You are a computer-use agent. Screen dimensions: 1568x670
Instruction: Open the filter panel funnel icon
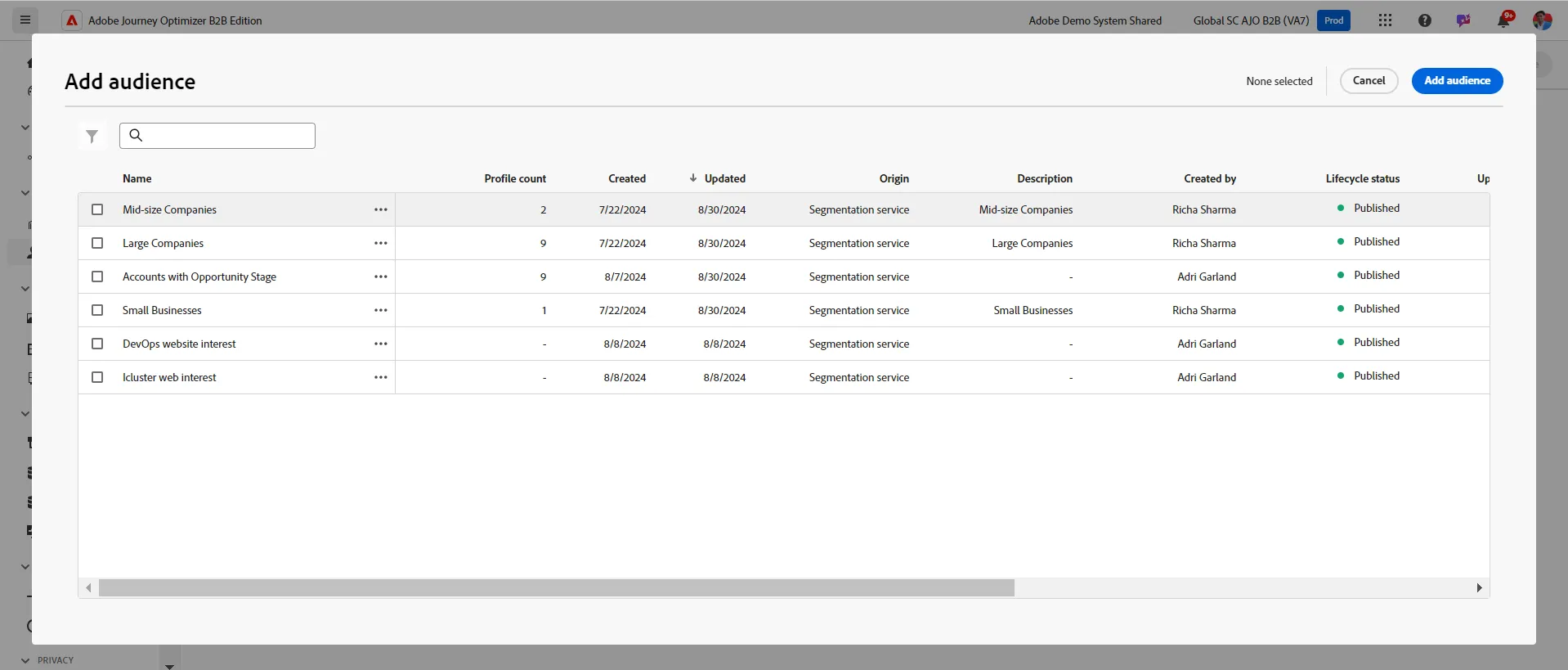point(92,136)
